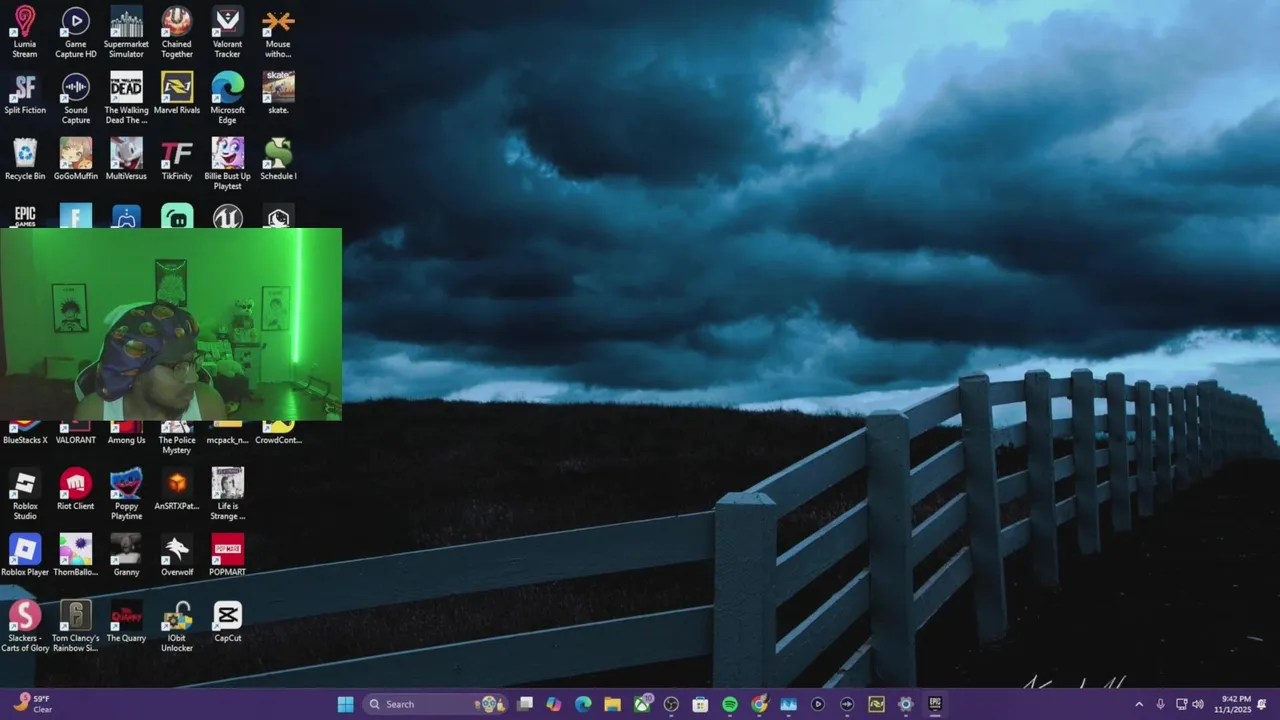Open the Roblox Studio desktop shortcut
This screenshot has height=720, width=1280.
[x=25, y=494]
